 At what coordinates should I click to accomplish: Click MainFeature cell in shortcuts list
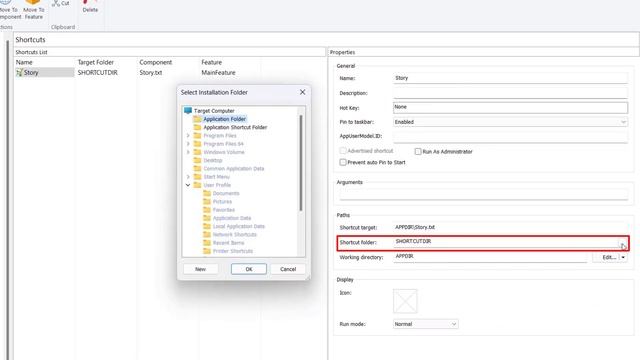[218, 72]
